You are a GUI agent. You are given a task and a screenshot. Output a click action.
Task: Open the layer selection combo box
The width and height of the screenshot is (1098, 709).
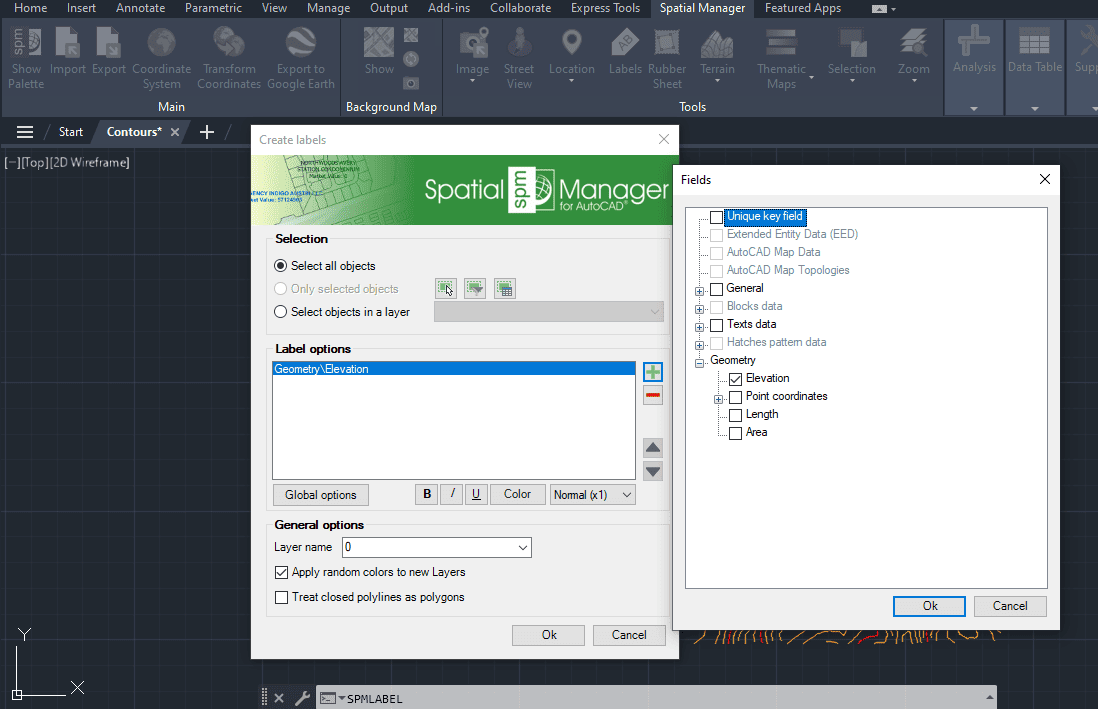(x=548, y=312)
